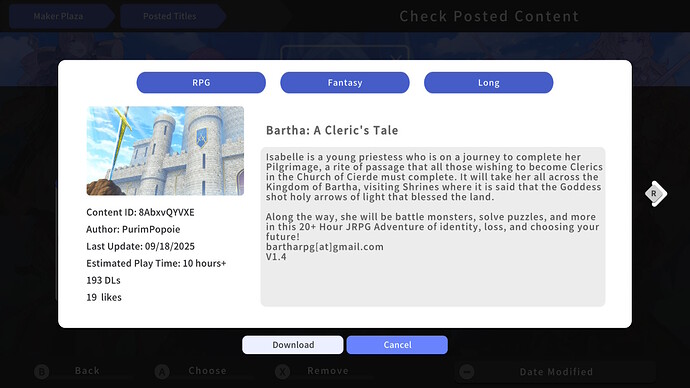The image size is (690, 388).
Task: Select the Long length tag
Action: tap(488, 83)
